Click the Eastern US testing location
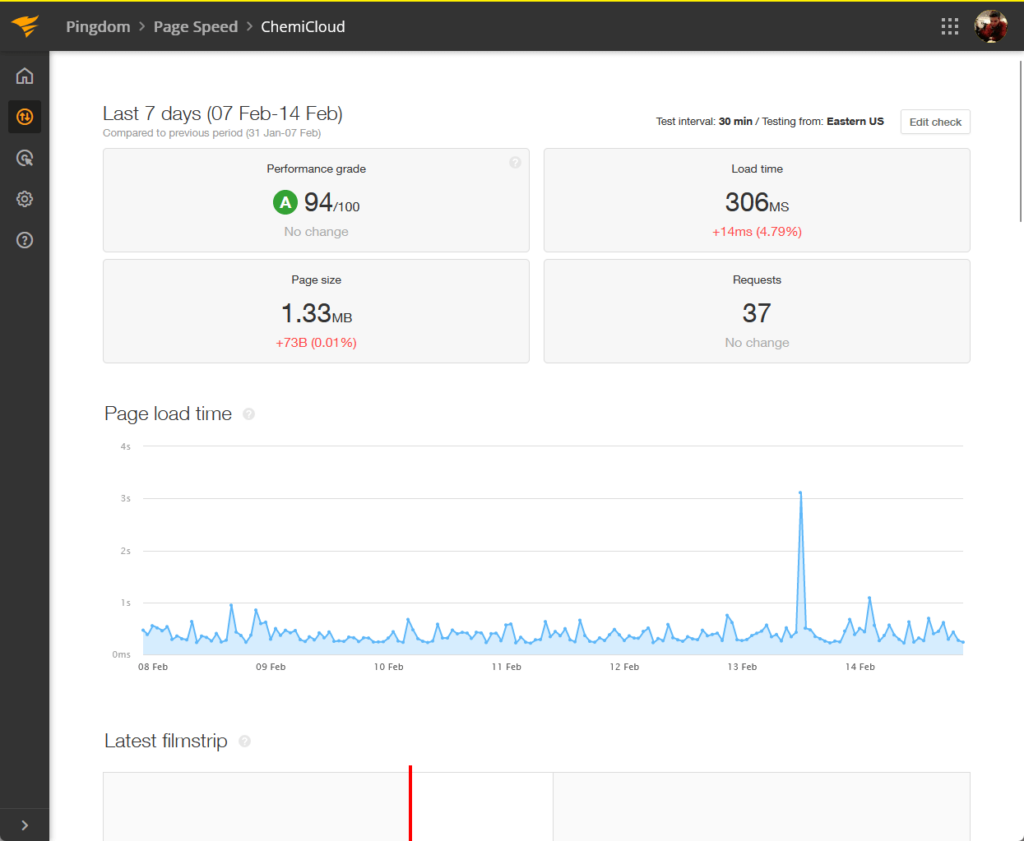This screenshot has height=841, width=1024. tap(855, 121)
